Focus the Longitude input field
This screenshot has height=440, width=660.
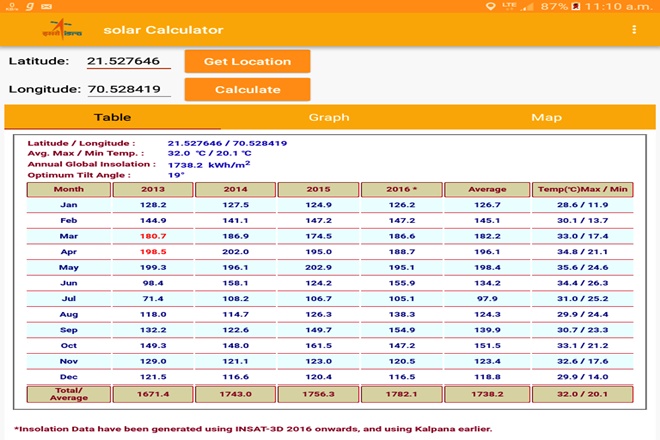[x=128, y=90]
